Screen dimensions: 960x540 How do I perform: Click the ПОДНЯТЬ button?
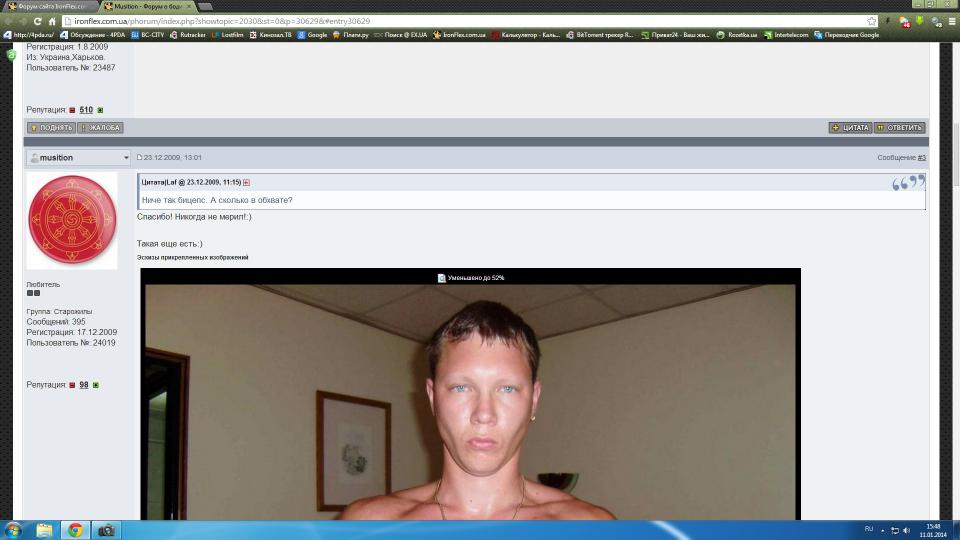pyautogui.click(x=50, y=128)
